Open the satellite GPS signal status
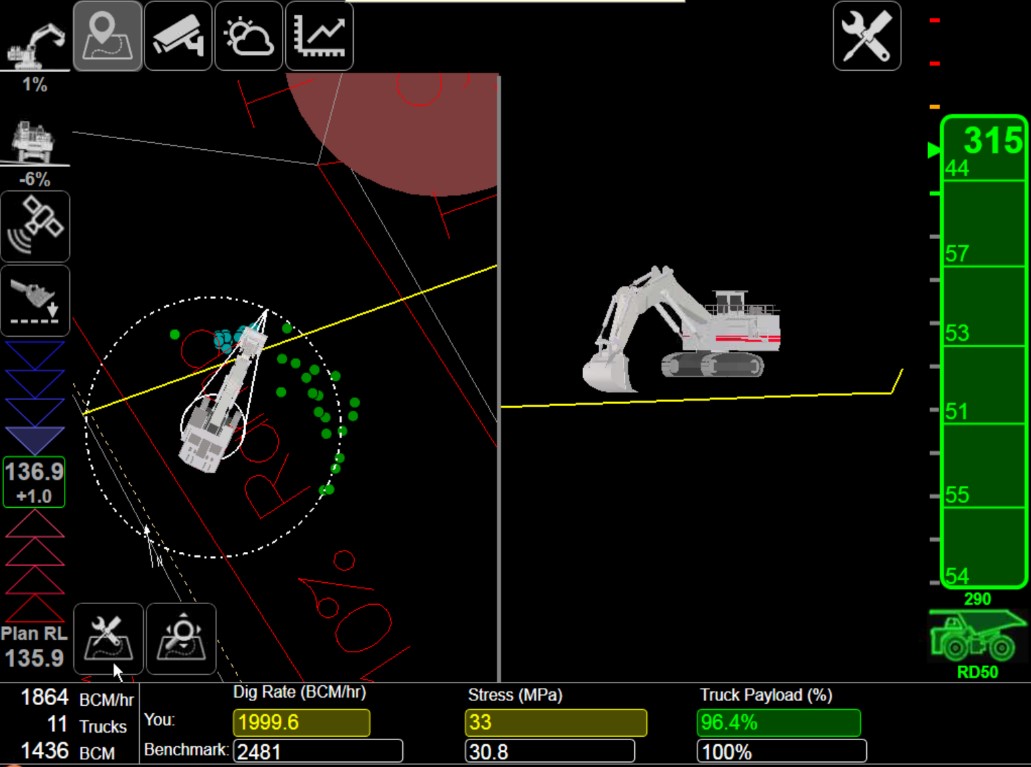Image resolution: width=1031 pixels, height=767 pixels. coord(35,227)
